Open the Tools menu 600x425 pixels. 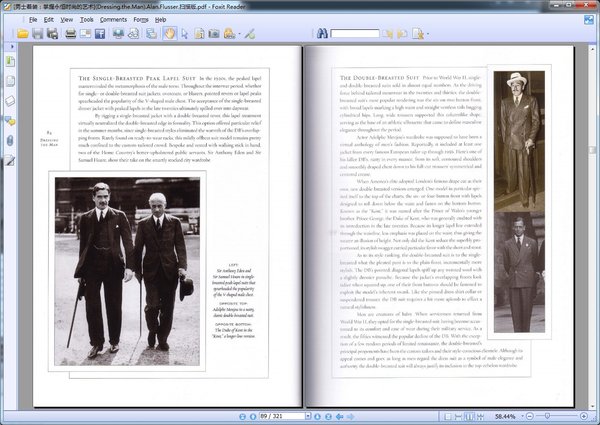pos(87,19)
